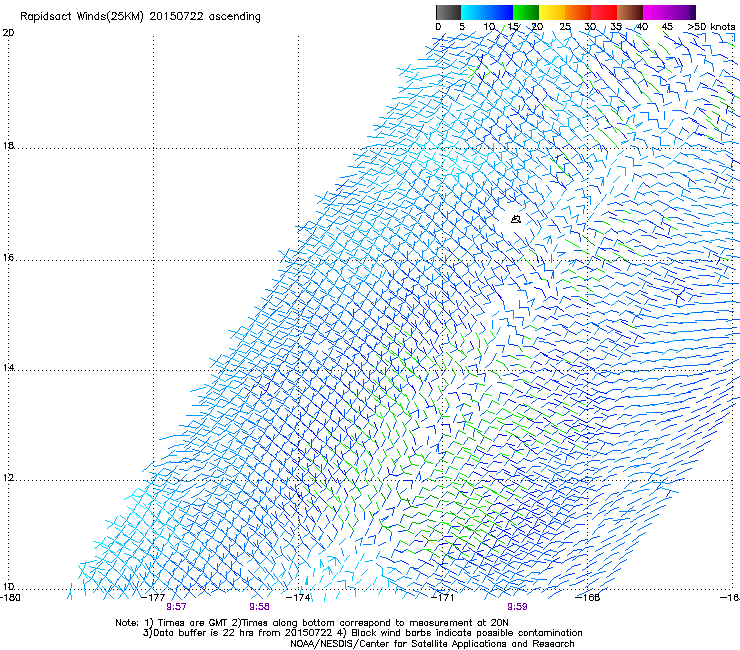740x650 pixels.
Task: Click 'Black wind barbs indicate possible contamination' note
Action: pos(467,633)
